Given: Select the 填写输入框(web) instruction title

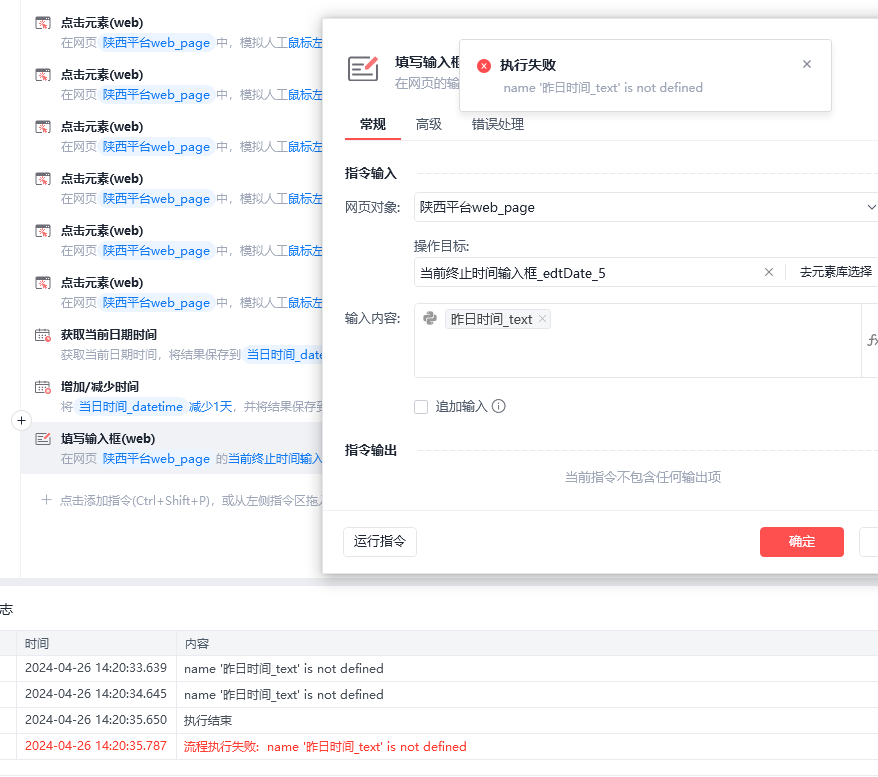Looking at the screenshot, I should pyautogui.click(x=108, y=439).
